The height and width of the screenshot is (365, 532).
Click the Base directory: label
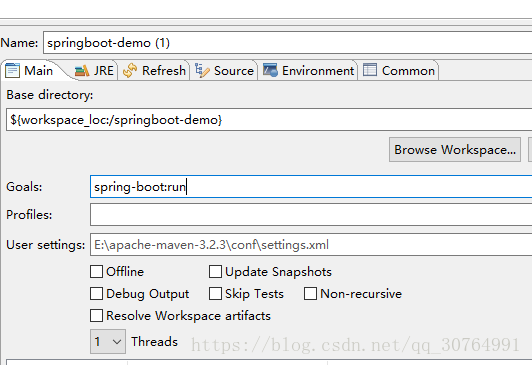tap(50, 95)
